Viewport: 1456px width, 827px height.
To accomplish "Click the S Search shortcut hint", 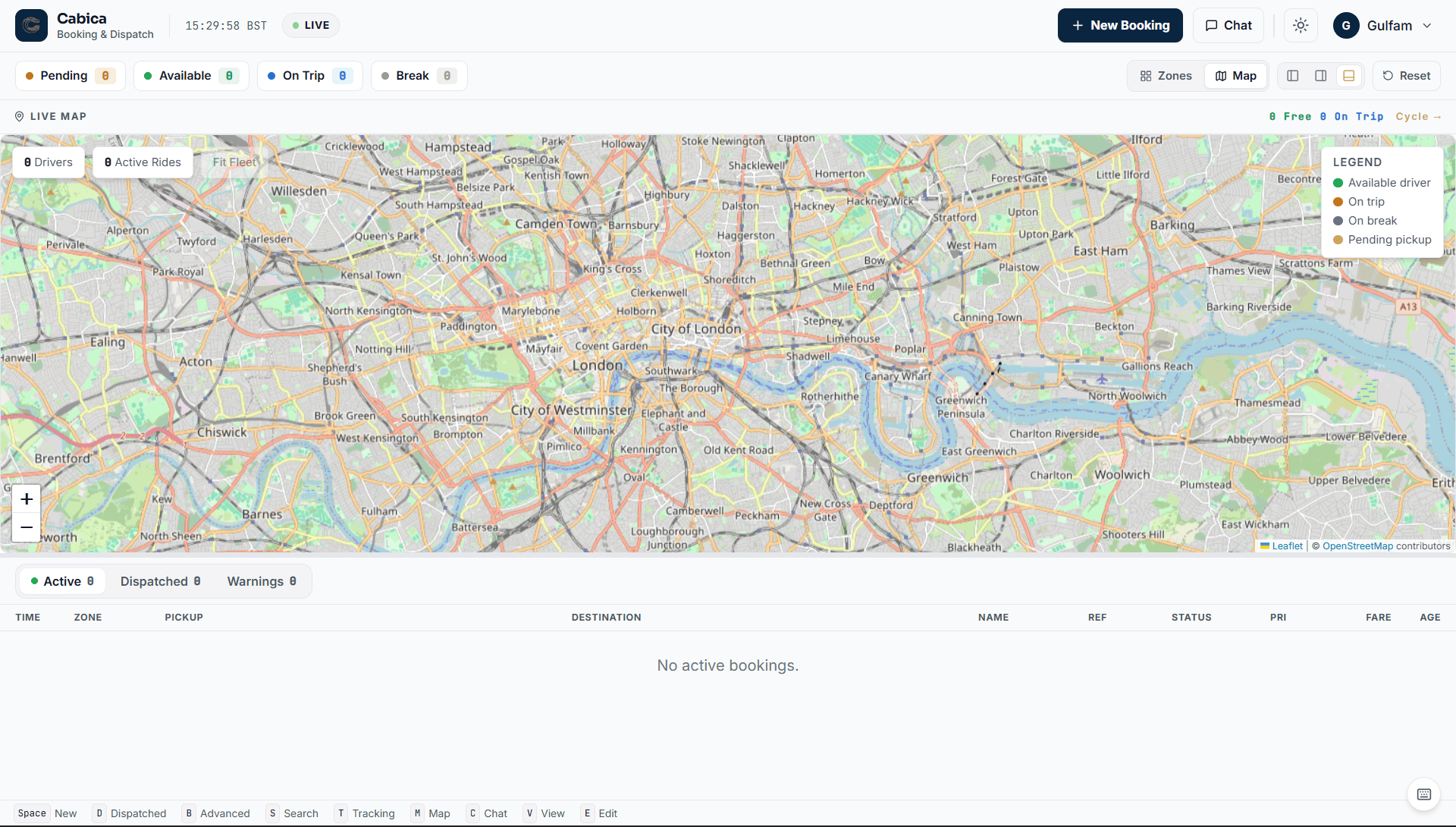I will [x=292, y=813].
